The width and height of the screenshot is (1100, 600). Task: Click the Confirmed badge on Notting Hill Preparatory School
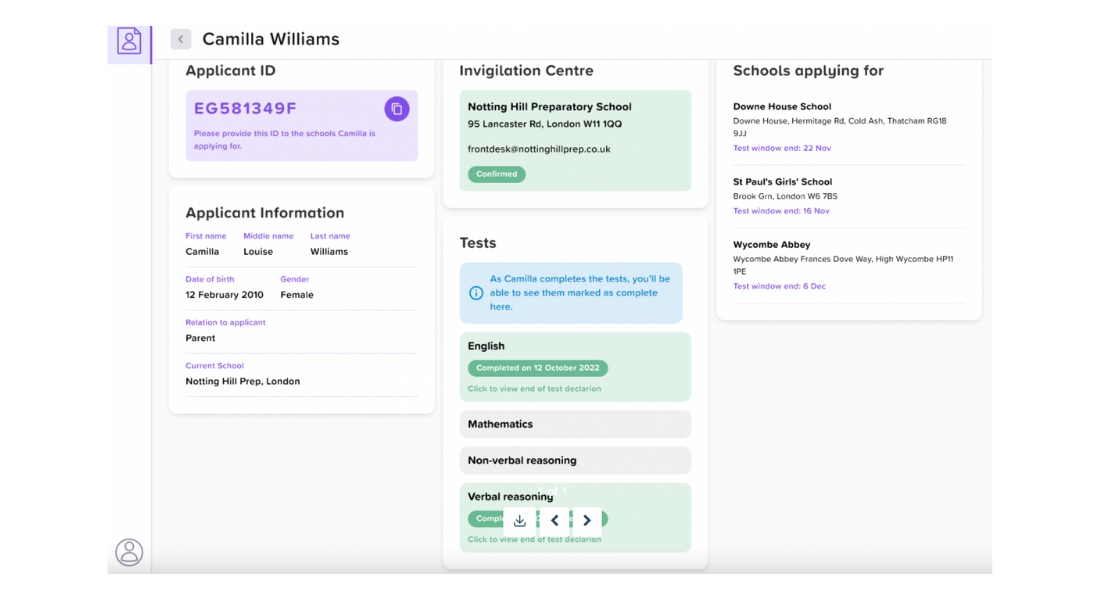tap(495, 174)
